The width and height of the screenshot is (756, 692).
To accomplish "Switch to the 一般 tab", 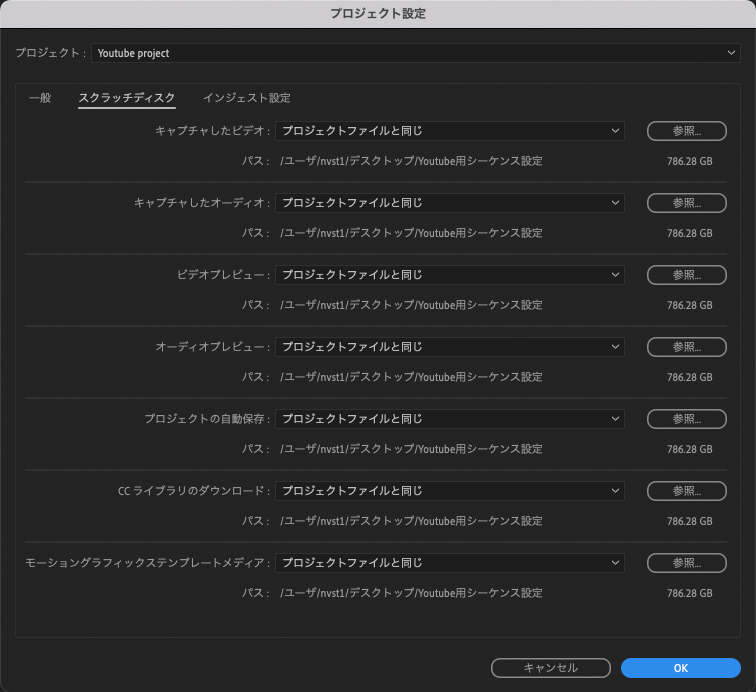I will coord(40,98).
